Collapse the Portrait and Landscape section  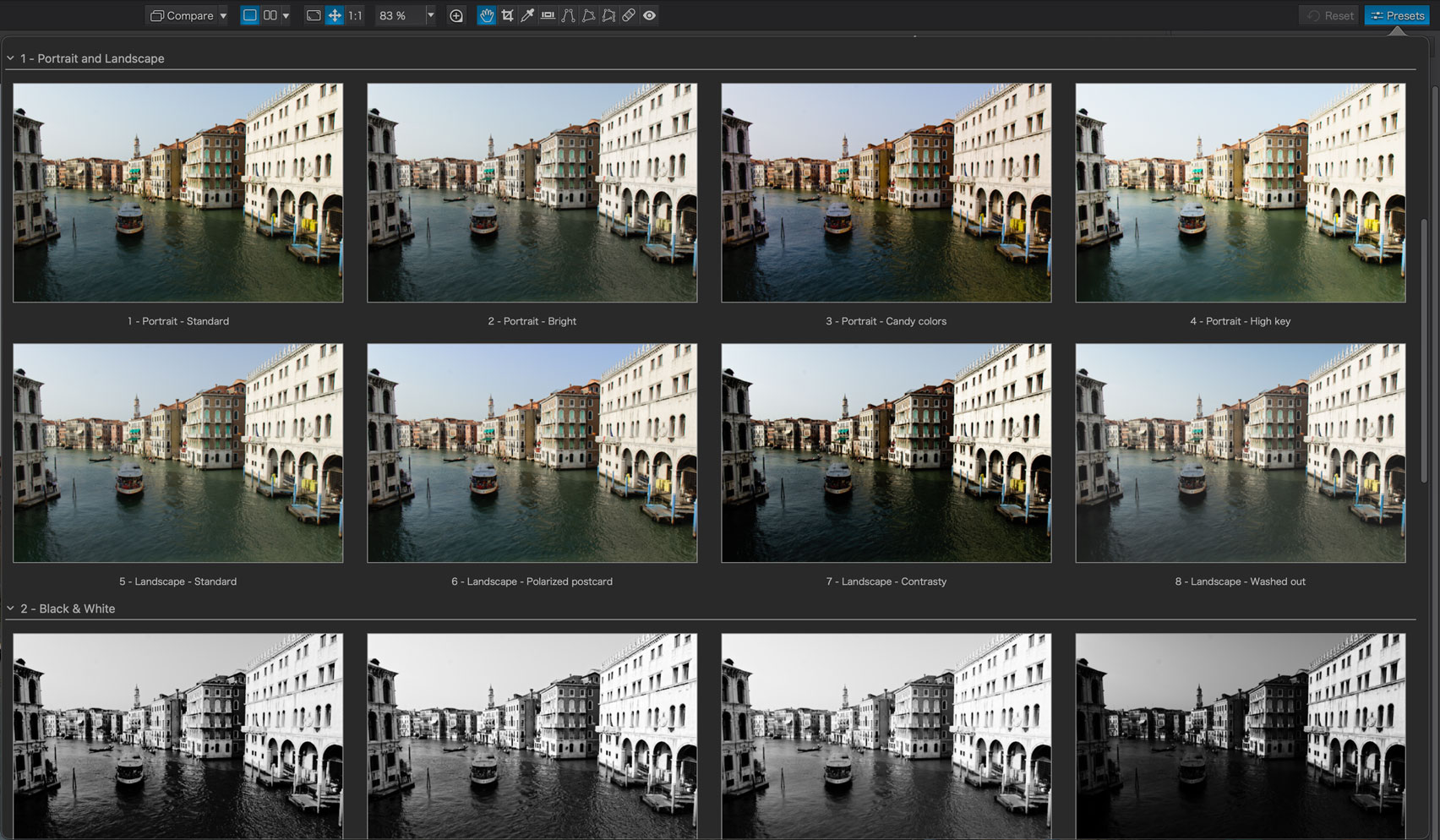coord(11,58)
